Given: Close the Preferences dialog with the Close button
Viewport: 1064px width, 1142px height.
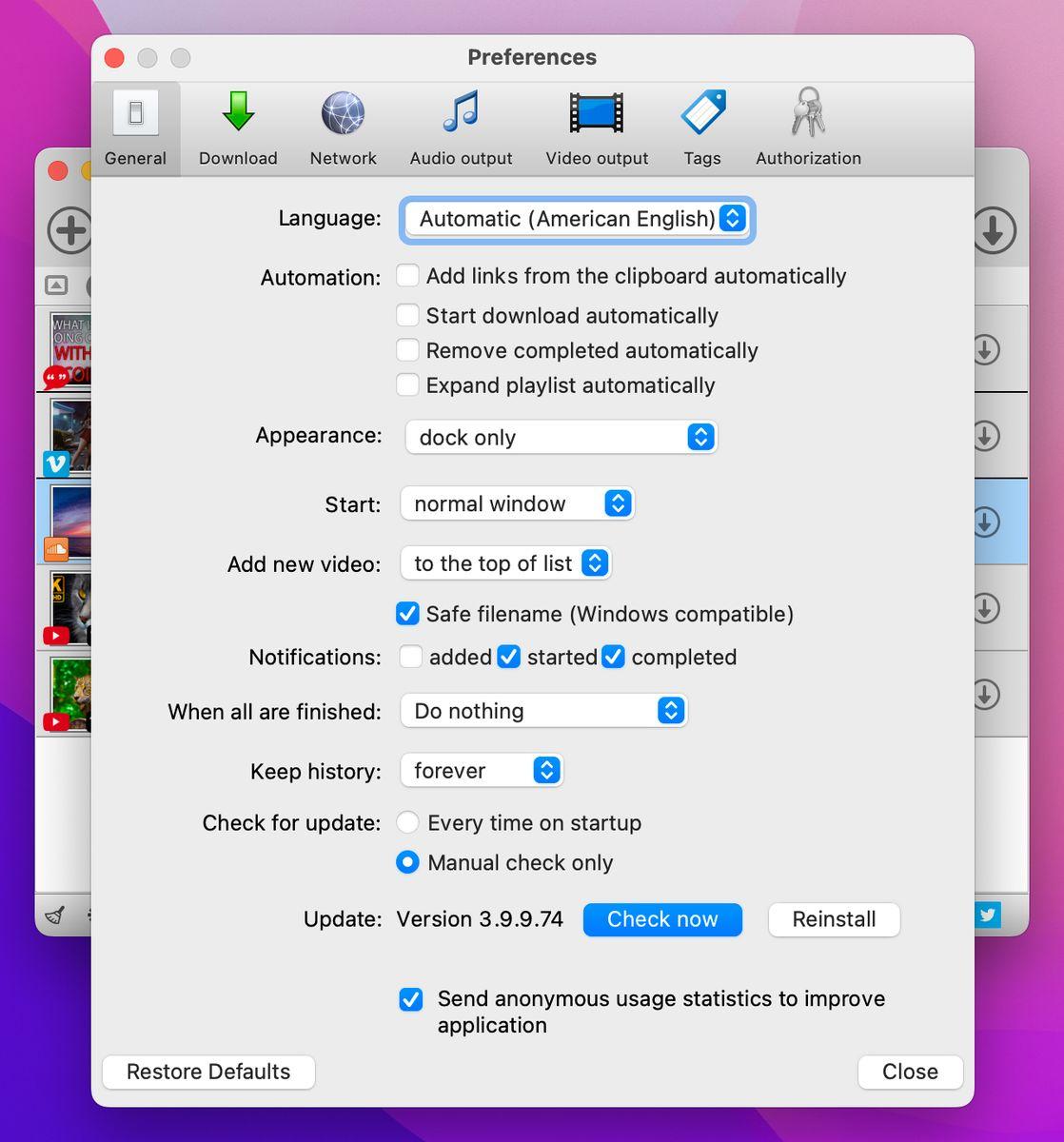Looking at the screenshot, I should pyautogui.click(x=910, y=1072).
